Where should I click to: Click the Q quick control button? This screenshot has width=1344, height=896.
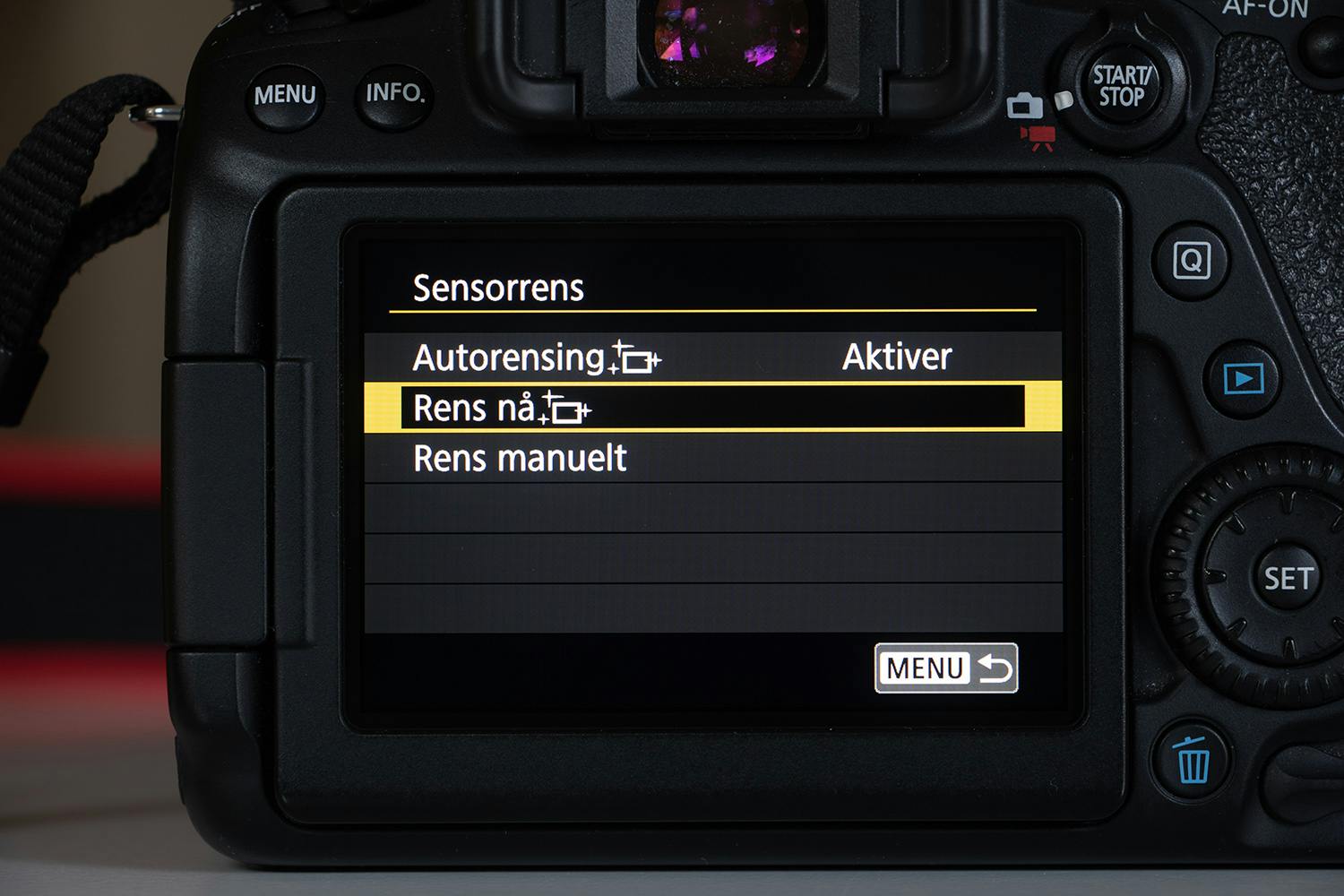point(1192,262)
